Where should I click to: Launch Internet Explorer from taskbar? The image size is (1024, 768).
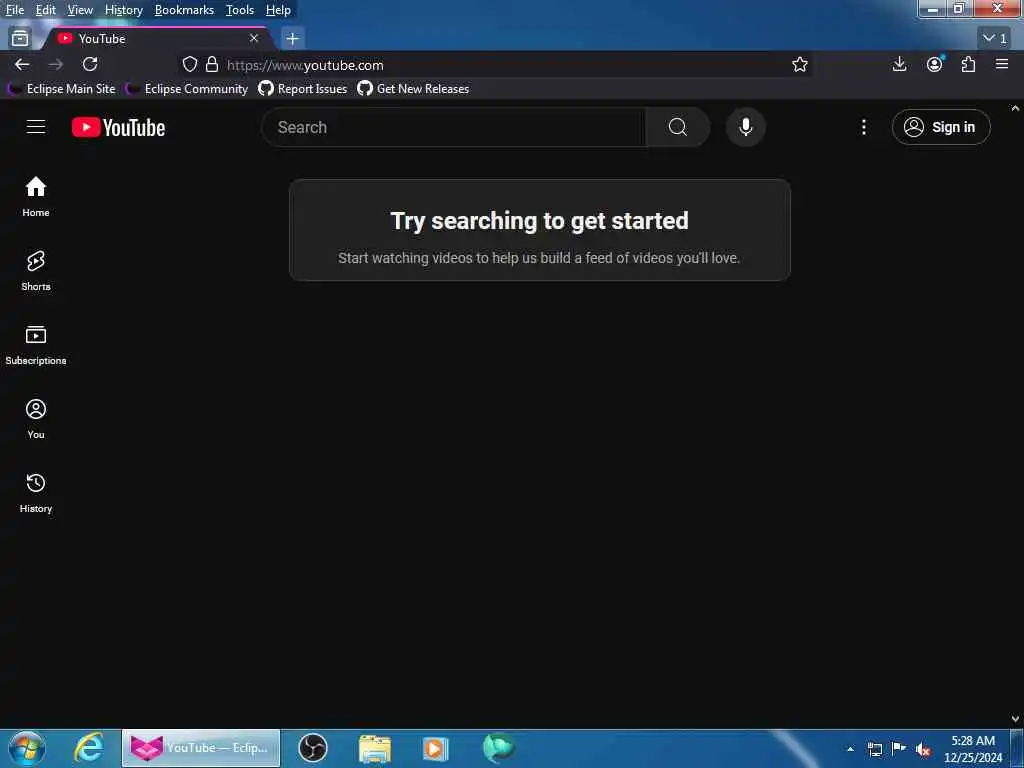point(89,748)
